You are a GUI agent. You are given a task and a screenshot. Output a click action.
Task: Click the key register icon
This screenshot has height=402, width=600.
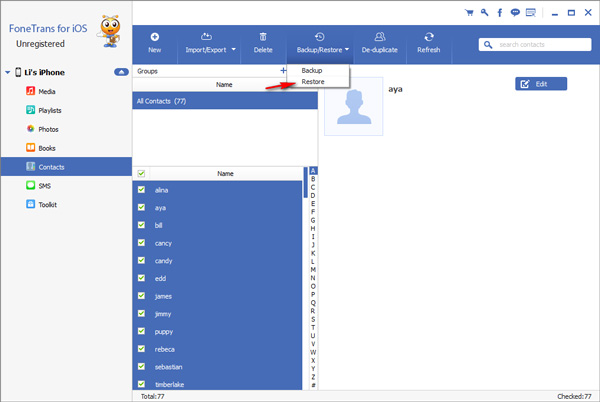pyautogui.click(x=484, y=13)
